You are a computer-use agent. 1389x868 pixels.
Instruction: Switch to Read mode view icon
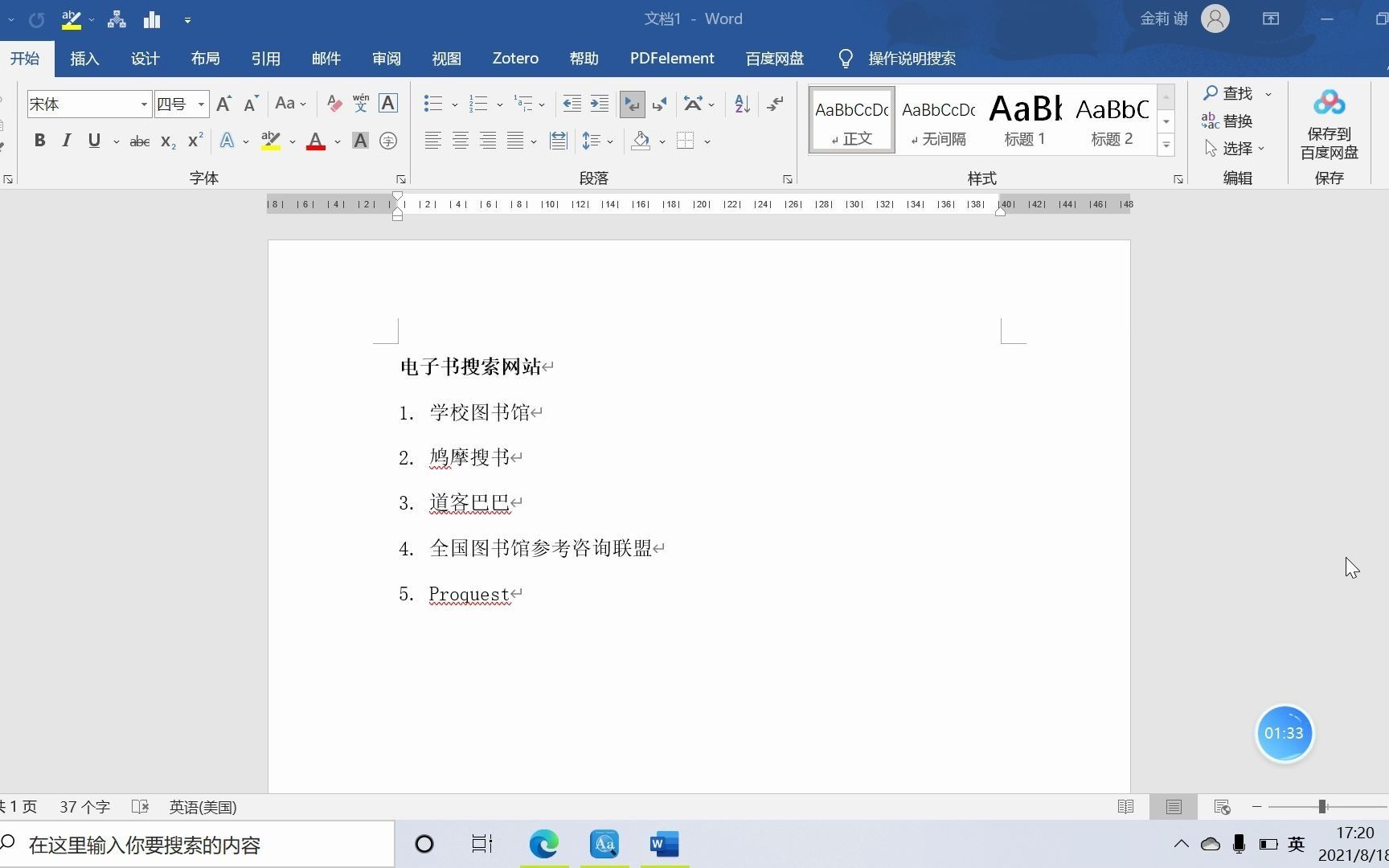point(1125,806)
